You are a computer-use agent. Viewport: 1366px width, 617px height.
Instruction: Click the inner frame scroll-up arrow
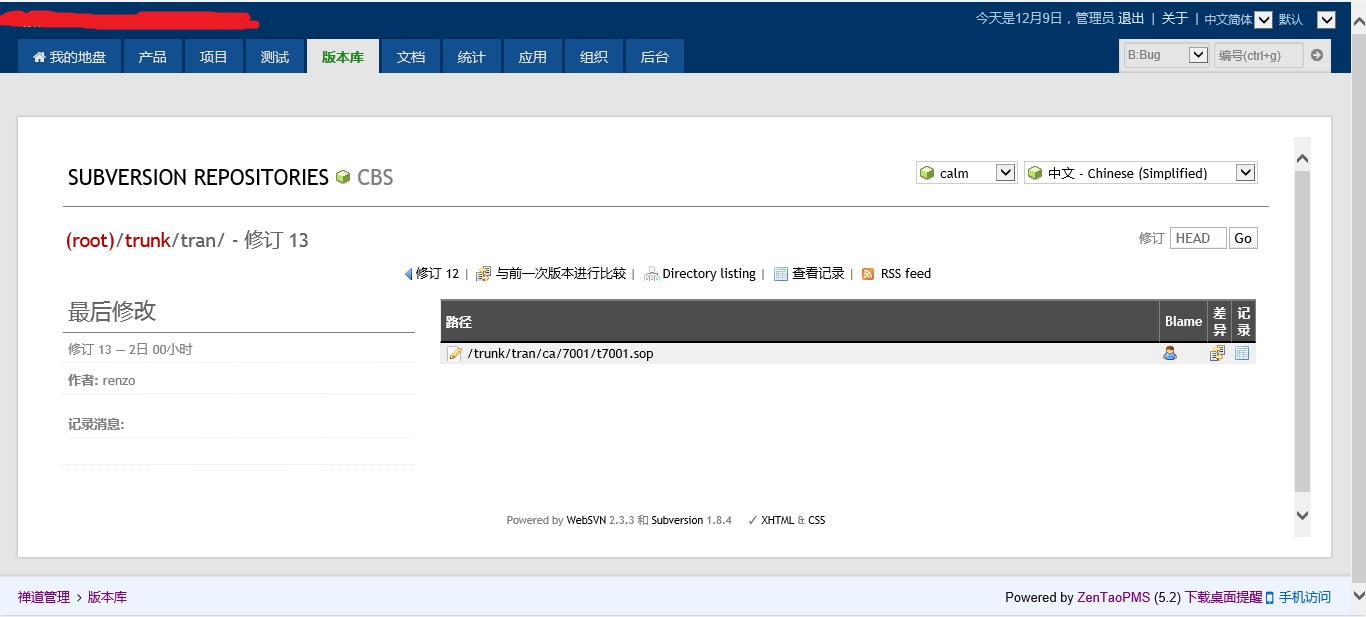(x=1302, y=158)
